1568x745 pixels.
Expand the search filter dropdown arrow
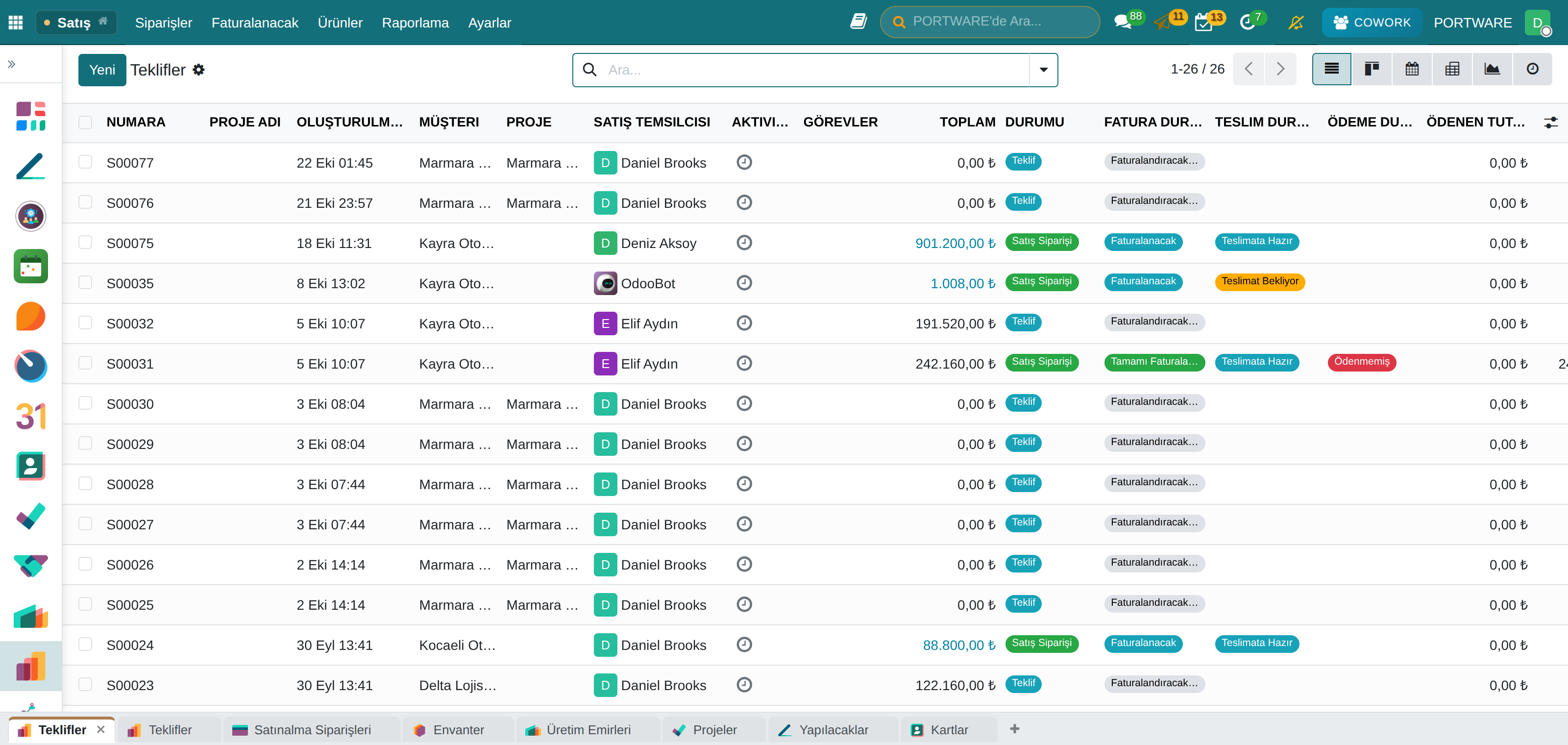click(x=1043, y=70)
